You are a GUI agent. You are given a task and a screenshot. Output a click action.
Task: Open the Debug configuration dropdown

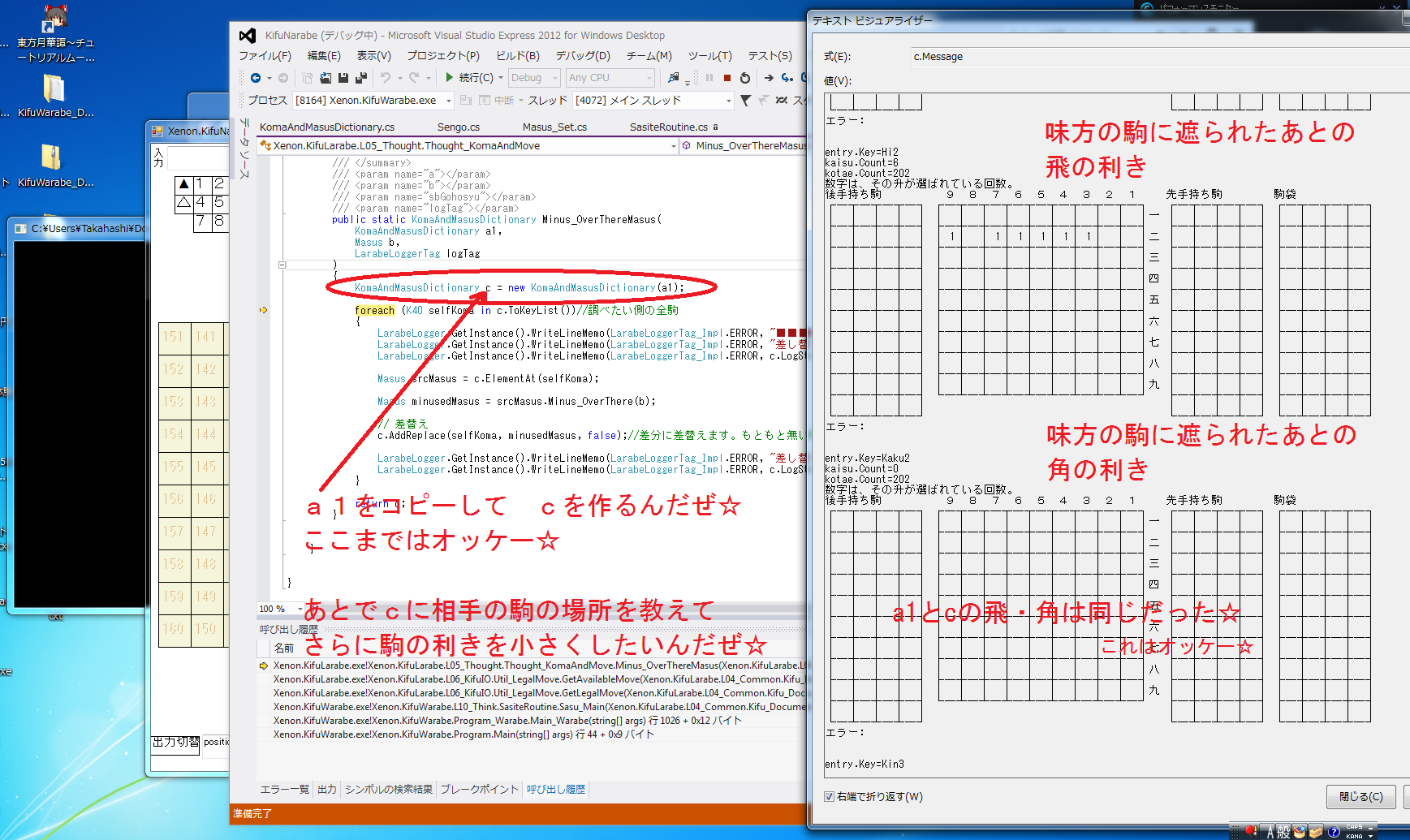click(x=534, y=78)
